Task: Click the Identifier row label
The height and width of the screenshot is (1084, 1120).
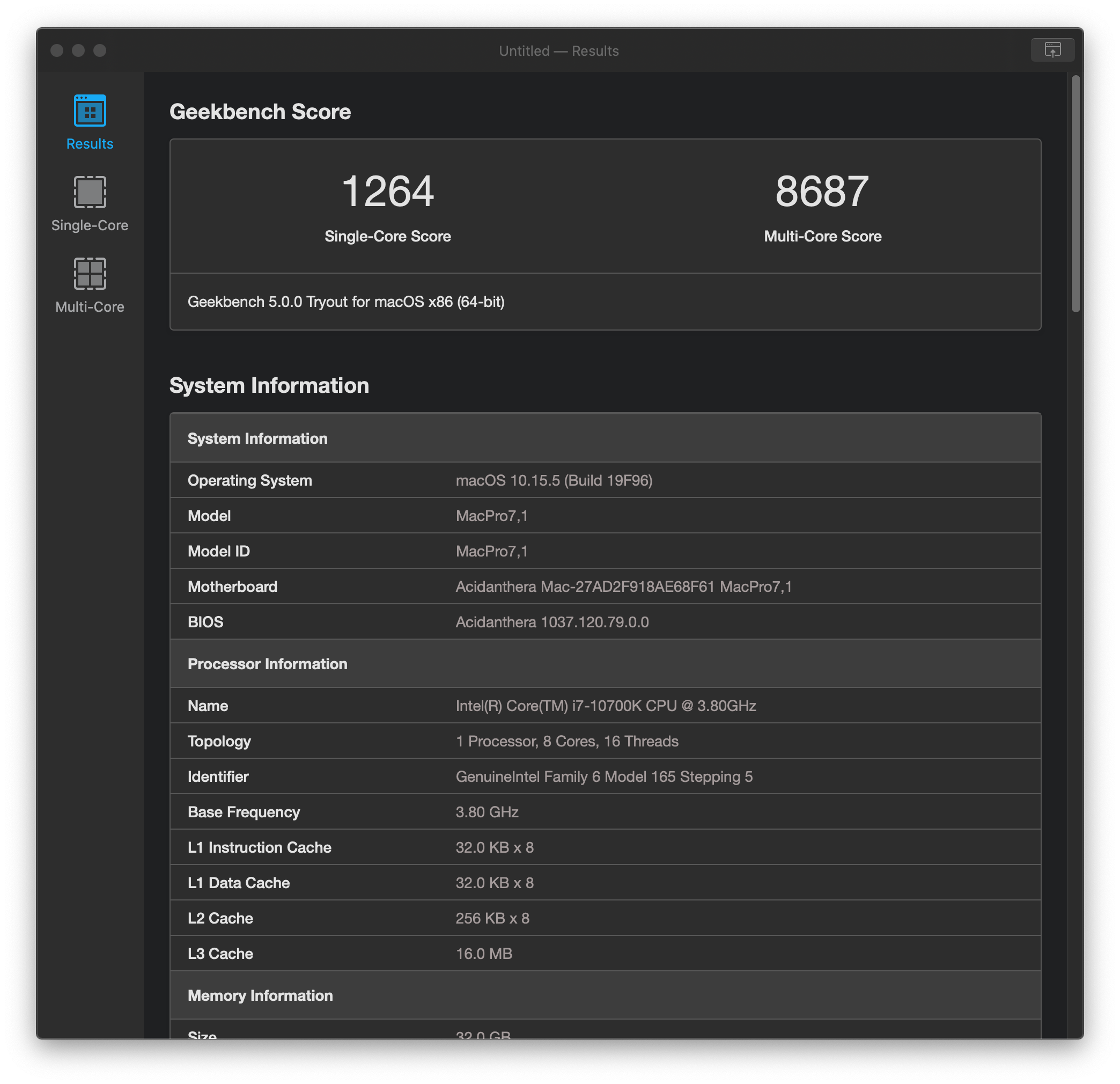Action: pos(218,777)
